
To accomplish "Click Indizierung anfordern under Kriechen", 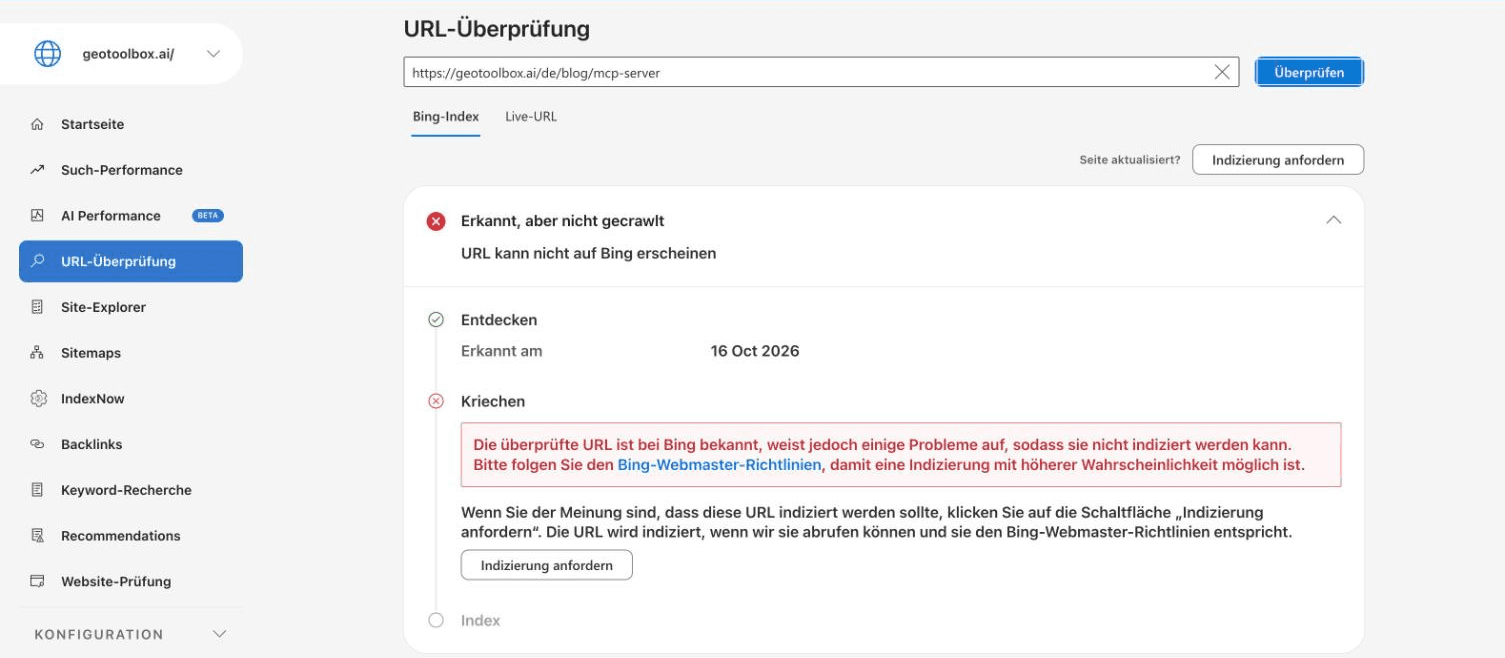I will tap(547, 565).
